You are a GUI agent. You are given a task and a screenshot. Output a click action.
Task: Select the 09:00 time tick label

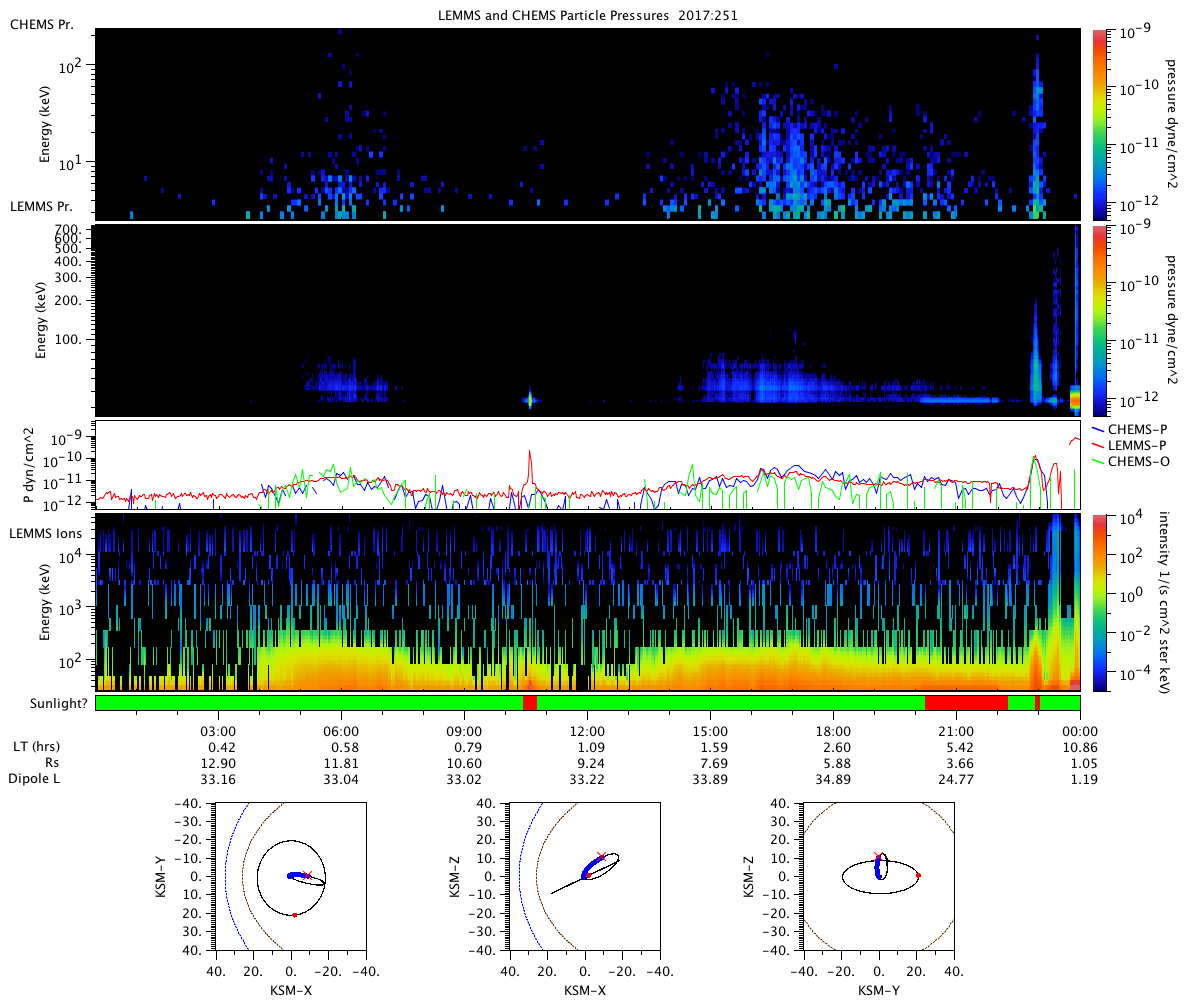pos(464,732)
